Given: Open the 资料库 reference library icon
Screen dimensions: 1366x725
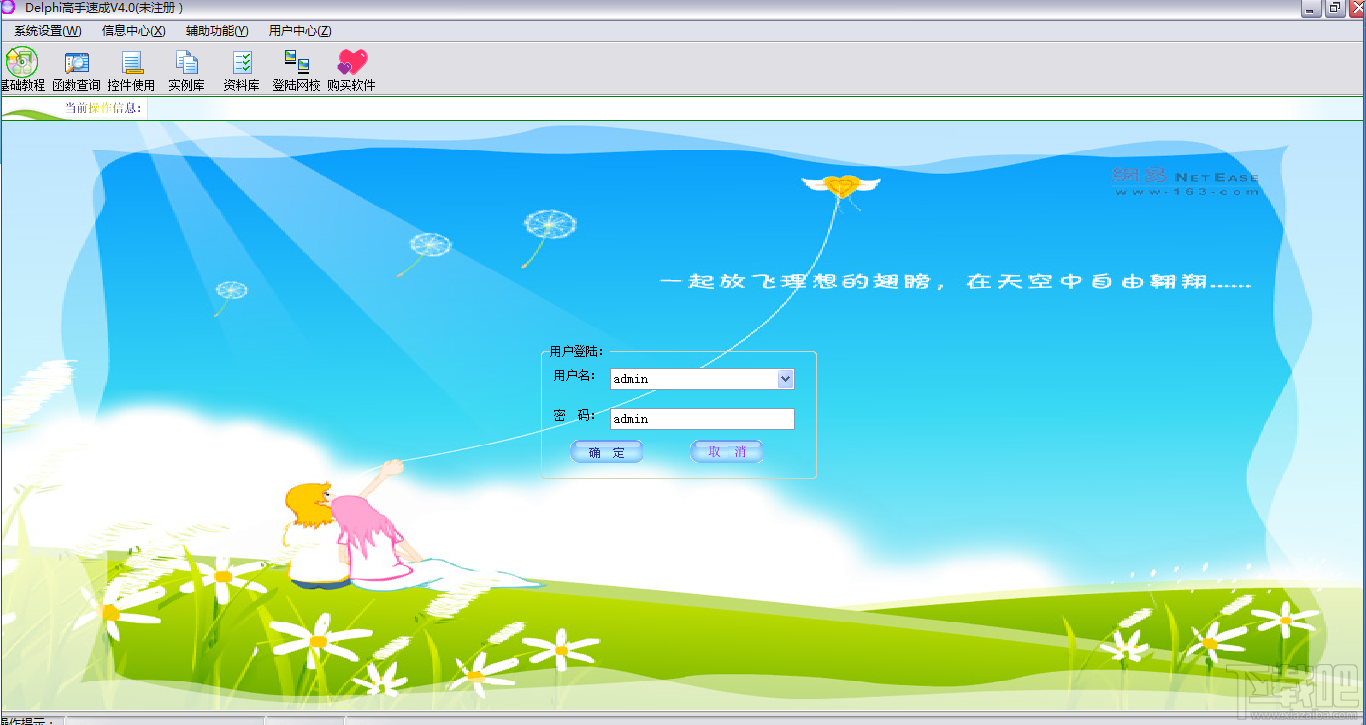Looking at the screenshot, I should [242, 70].
